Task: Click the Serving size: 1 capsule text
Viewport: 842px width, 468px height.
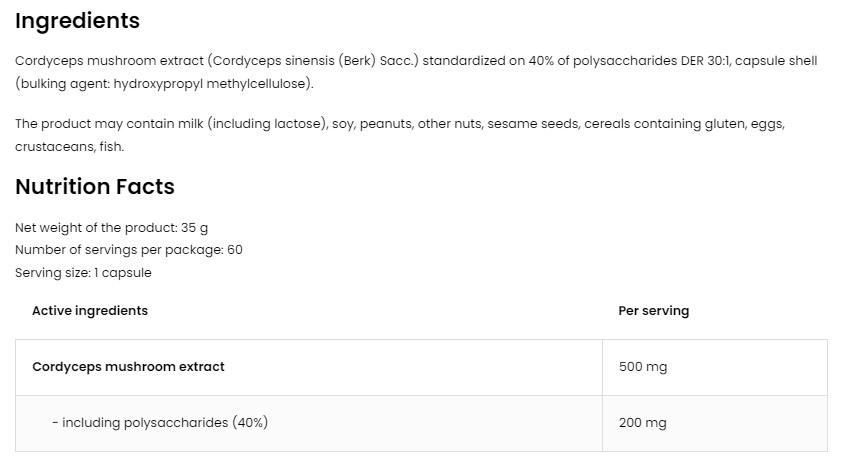Action: coord(83,273)
